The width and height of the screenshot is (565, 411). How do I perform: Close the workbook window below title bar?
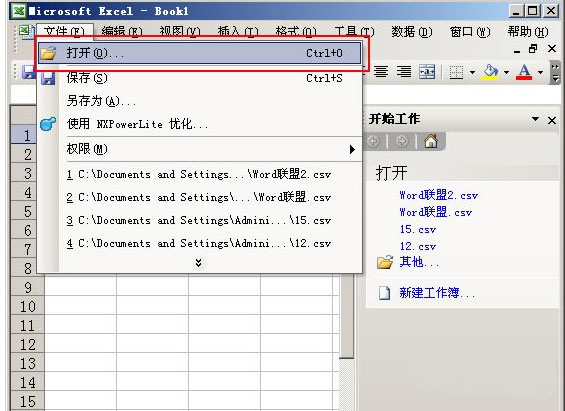[552, 48]
